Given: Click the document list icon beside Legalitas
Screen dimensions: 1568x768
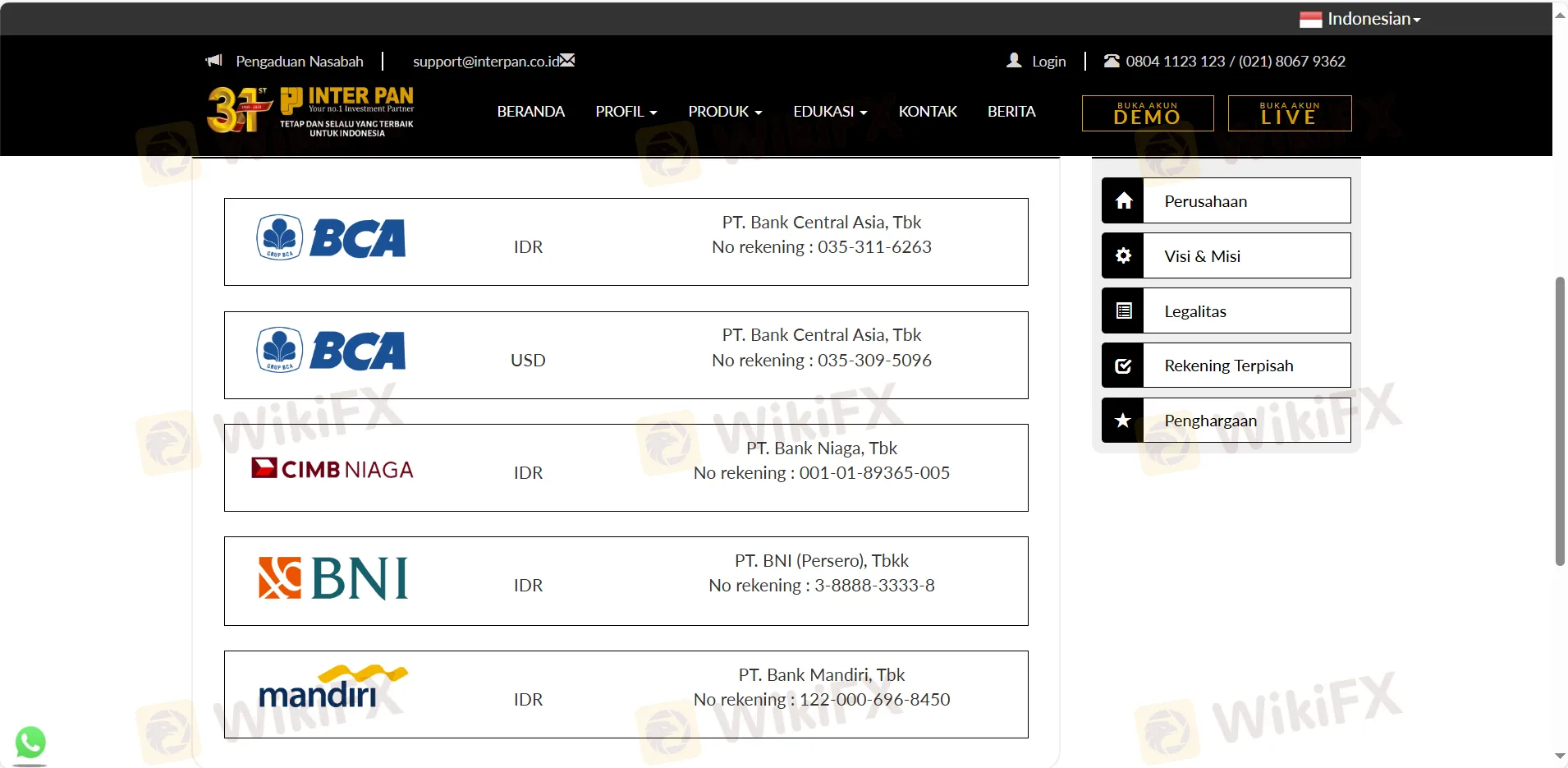Looking at the screenshot, I should [1123, 310].
